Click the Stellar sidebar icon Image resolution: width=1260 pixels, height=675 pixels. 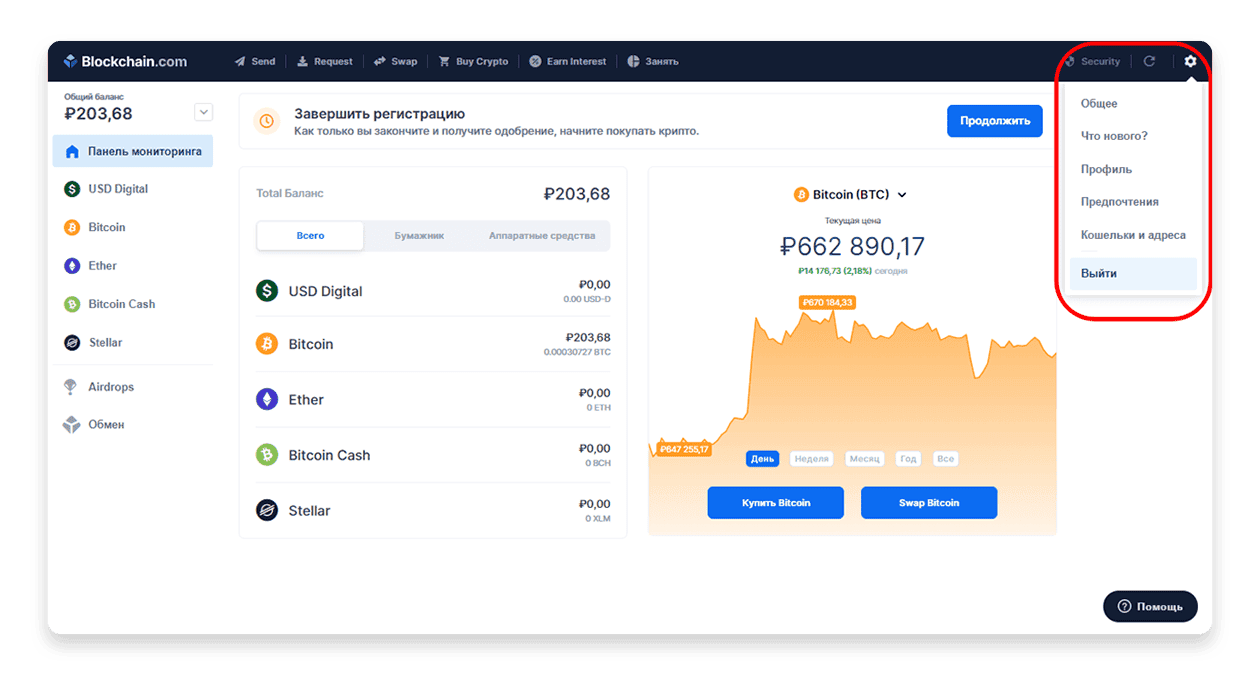[x=72, y=343]
